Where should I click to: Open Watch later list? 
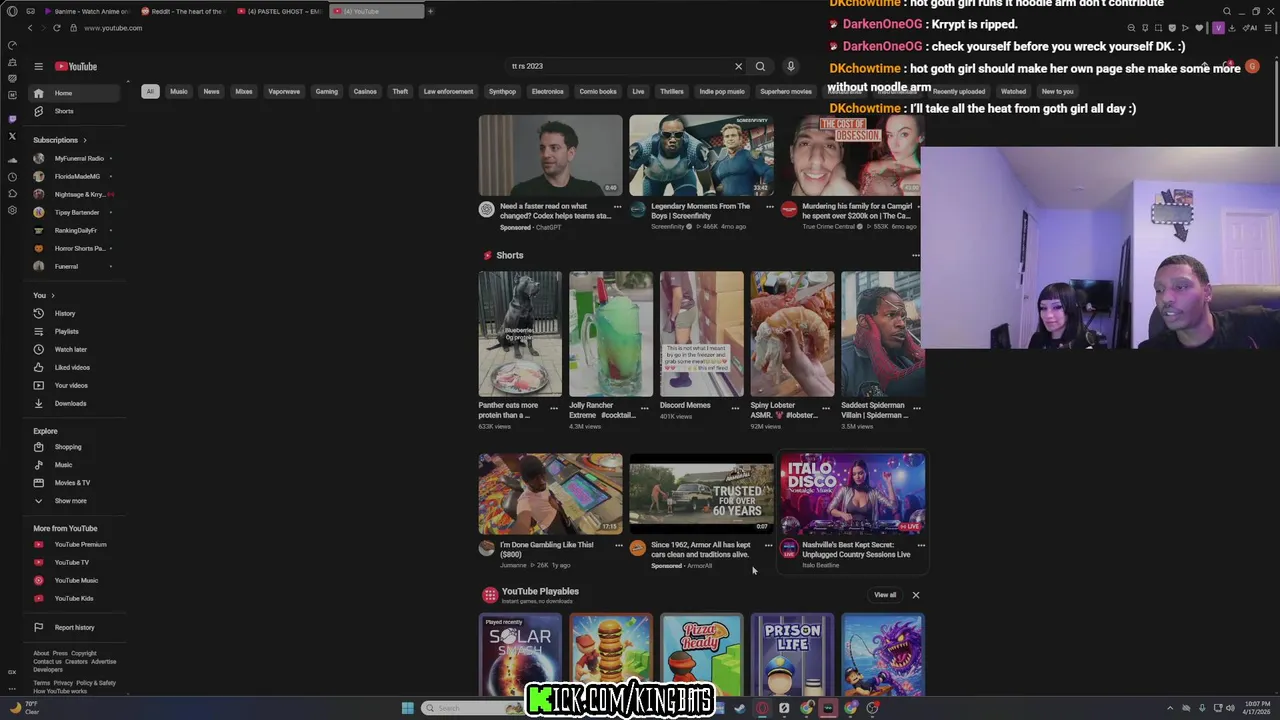point(75,349)
